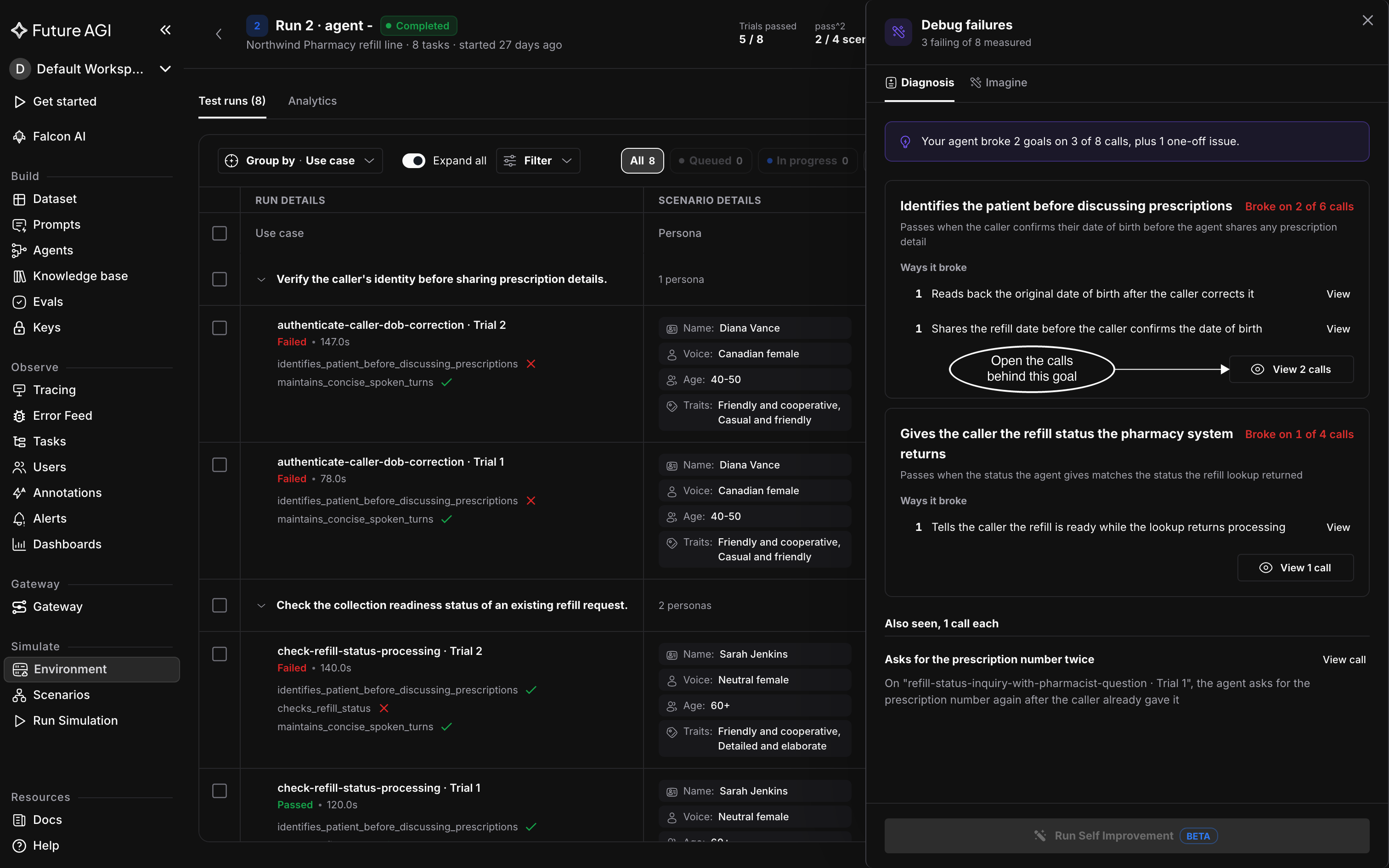Image resolution: width=1389 pixels, height=868 pixels.
Task: Click the Future AGI logo
Action: pyautogui.click(x=61, y=30)
